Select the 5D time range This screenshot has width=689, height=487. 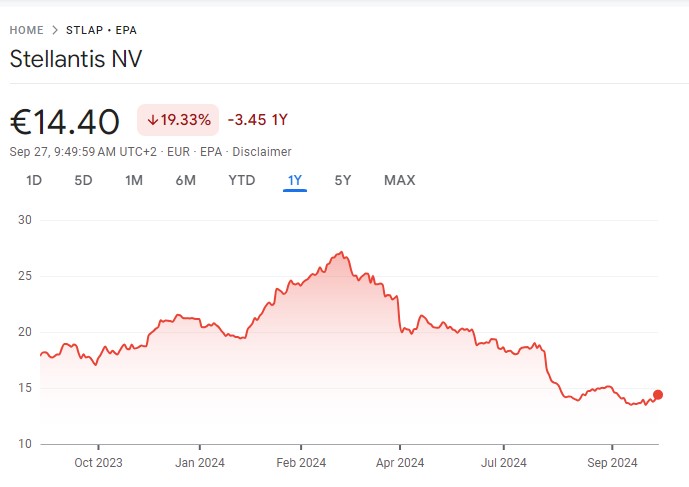tap(83, 181)
